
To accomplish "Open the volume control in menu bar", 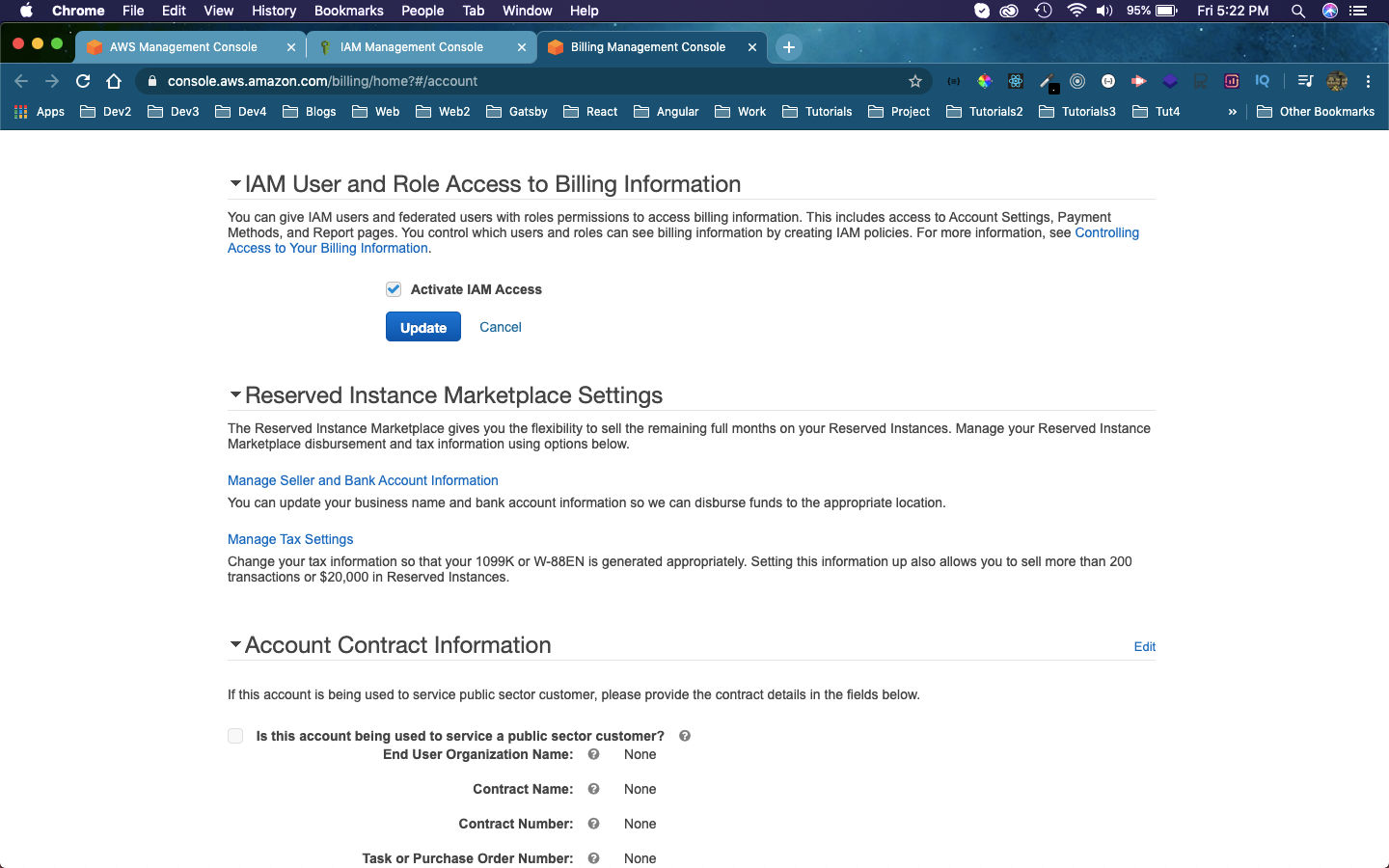I will tap(1105, 11).
